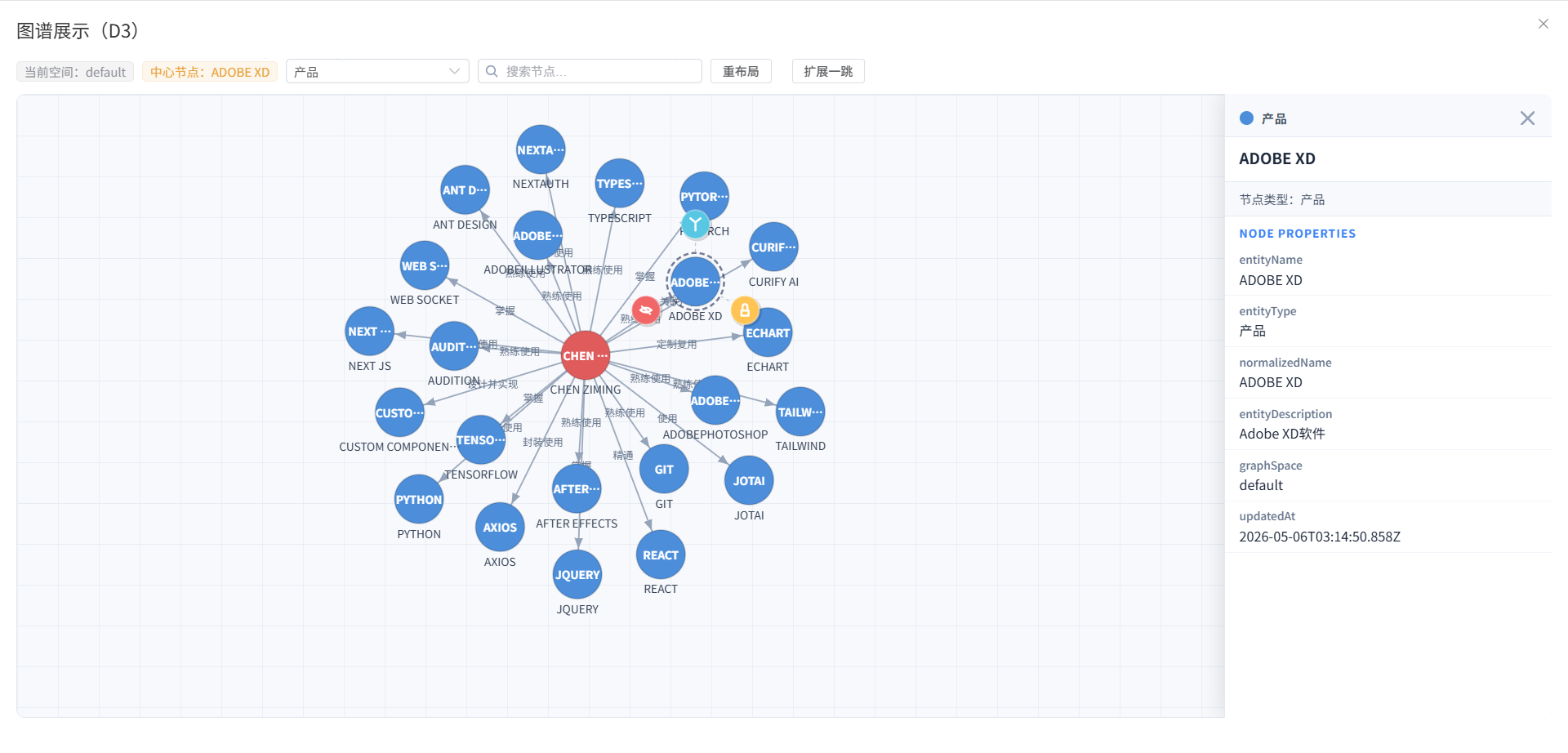Viewport: 1568px width, 753px height.
Task: Open the 产品 node type dropdown
Action: [x=377, y=71]
